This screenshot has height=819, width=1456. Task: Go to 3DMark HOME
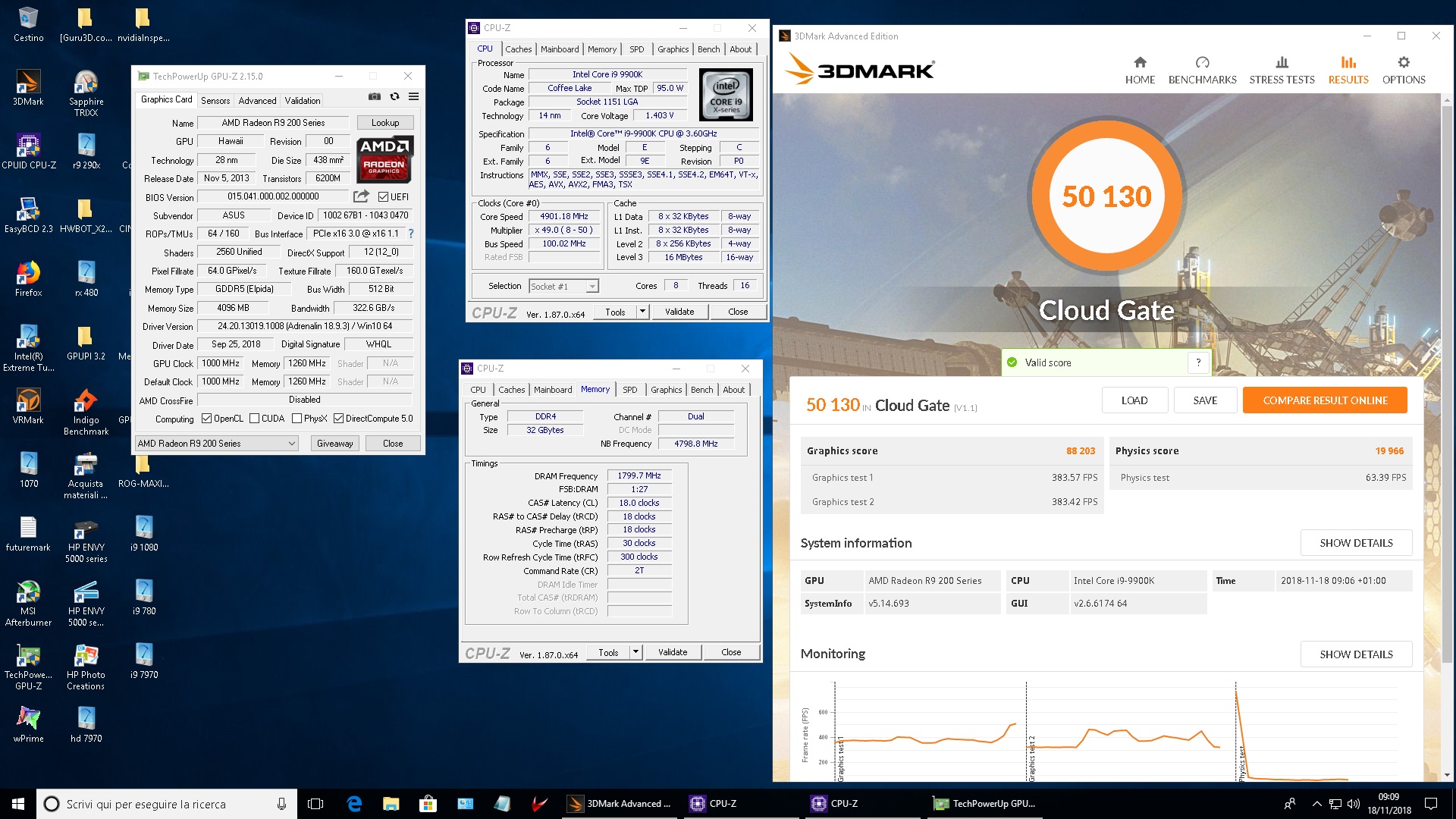tap(1140, 71)
